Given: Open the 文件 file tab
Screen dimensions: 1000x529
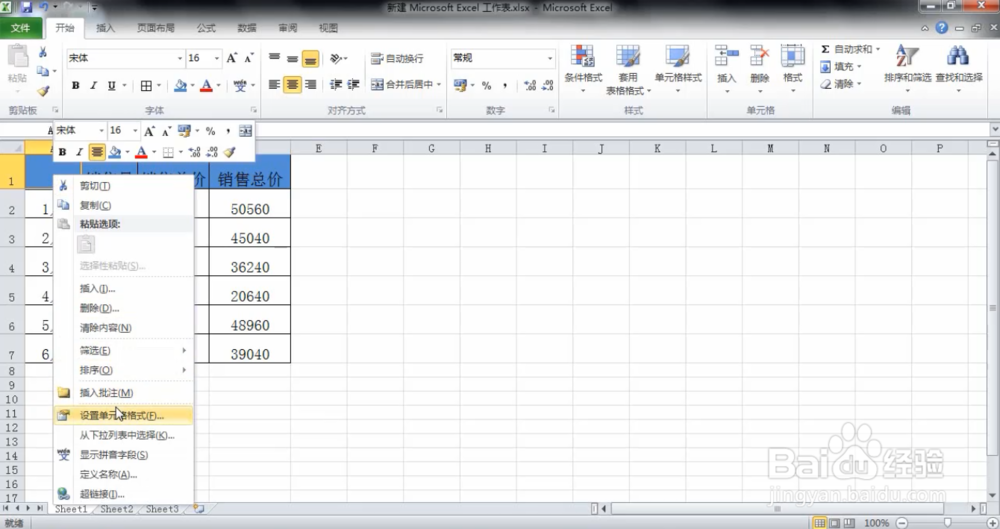Looking at the screenshot, I should [x=21, y=28].
